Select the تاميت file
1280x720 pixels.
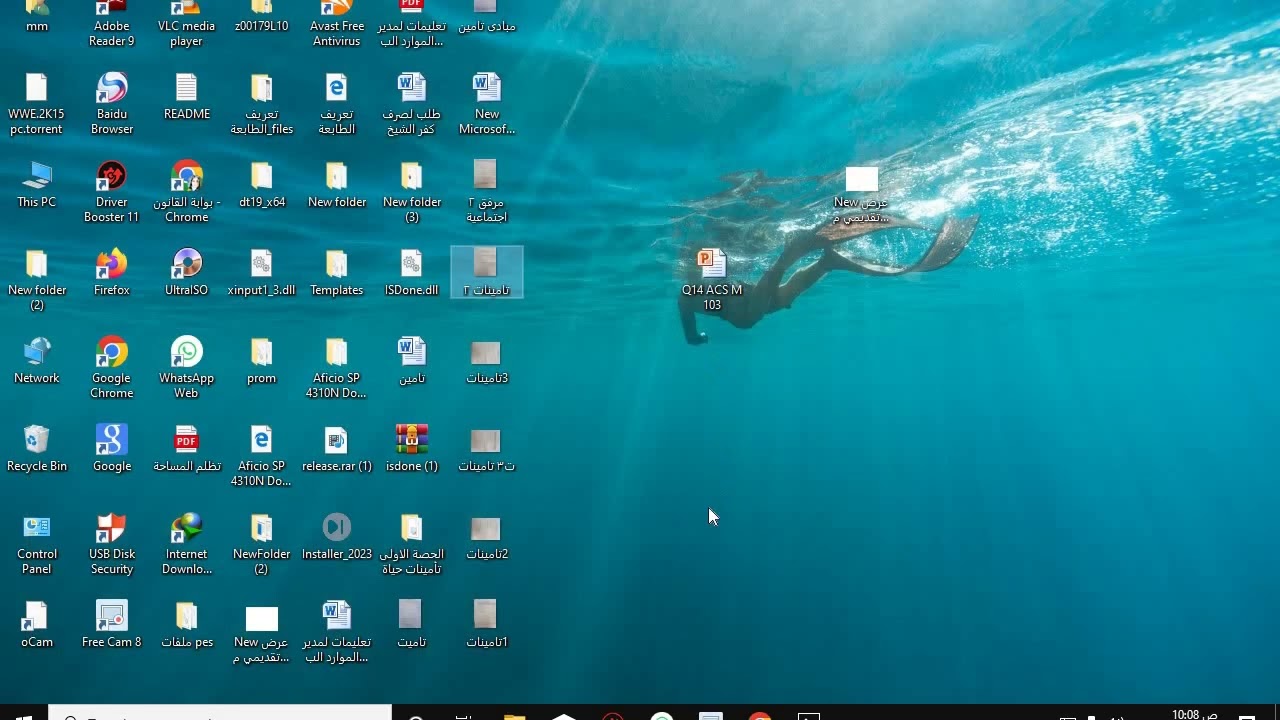(411, 625)
